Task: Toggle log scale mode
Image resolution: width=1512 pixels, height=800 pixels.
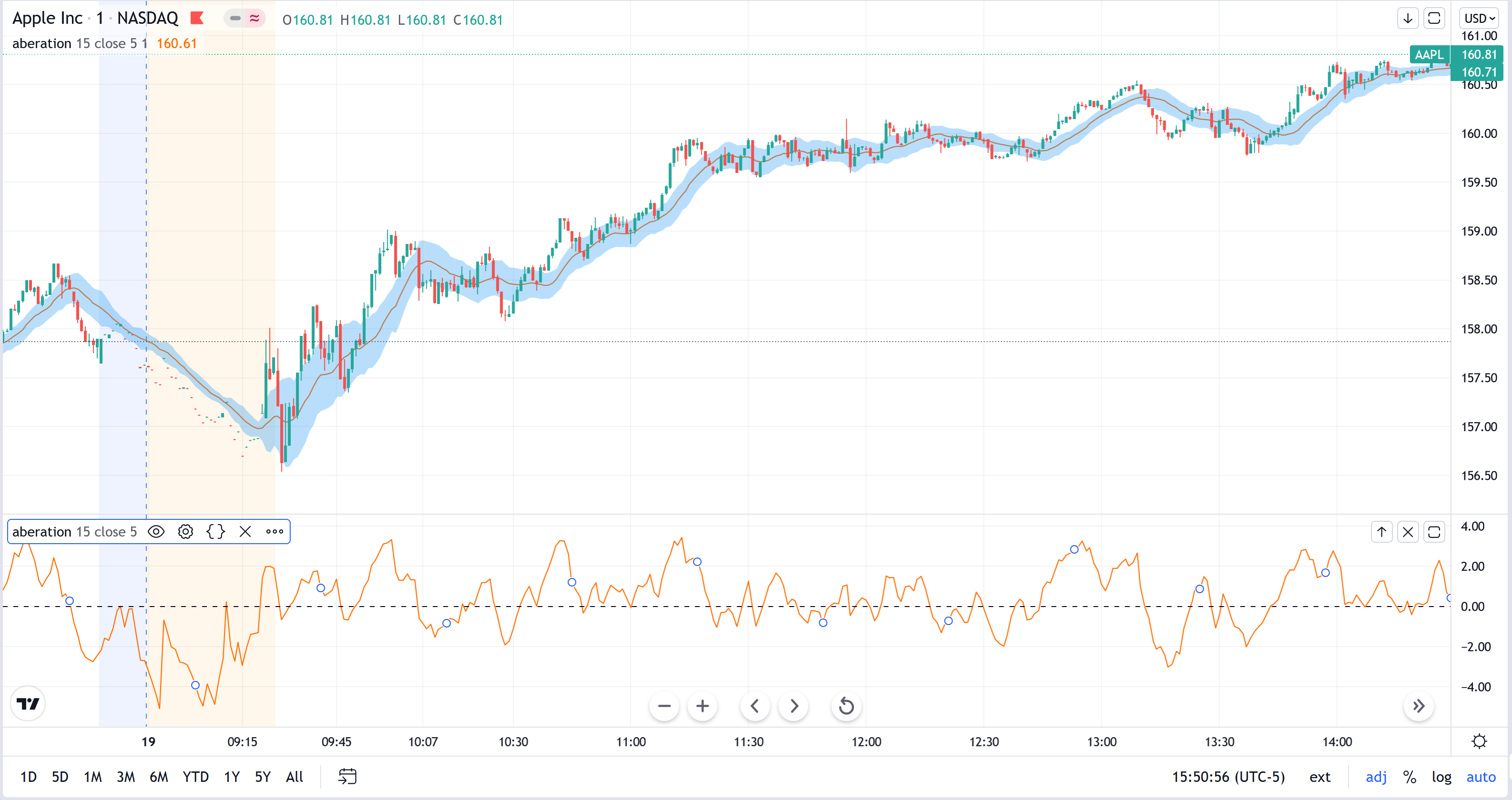Action: pyautogui.click(x=1441, y=777)
